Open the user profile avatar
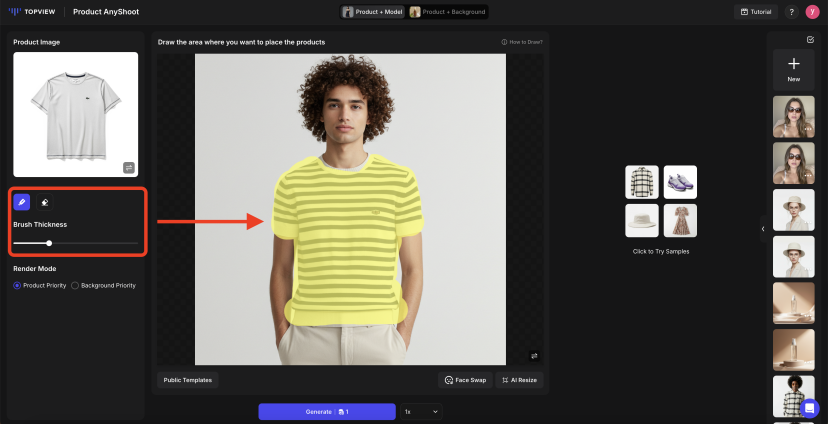 (x=812, y=12)
